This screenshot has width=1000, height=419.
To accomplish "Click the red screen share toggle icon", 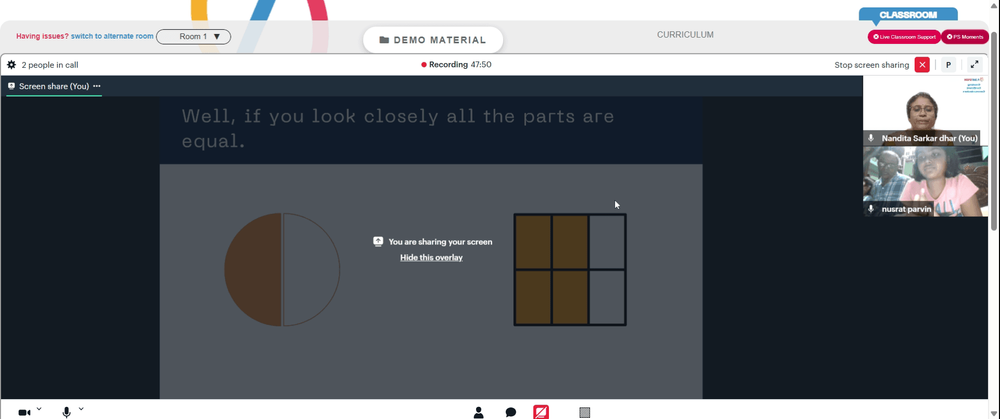I will 541,412.
